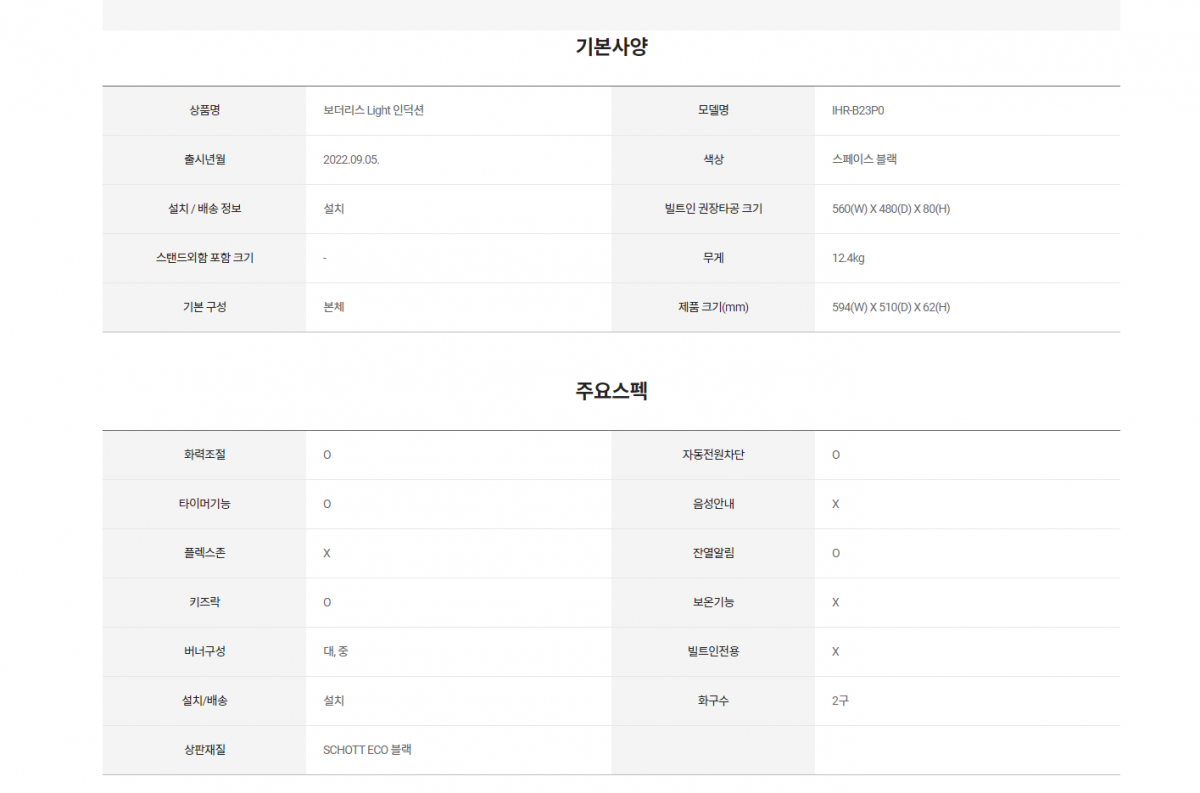Click '설치' value in 설치 / 배송 정보 row
The height and width of the screenshot is (793, 1200).
click(x=334, y=209)
